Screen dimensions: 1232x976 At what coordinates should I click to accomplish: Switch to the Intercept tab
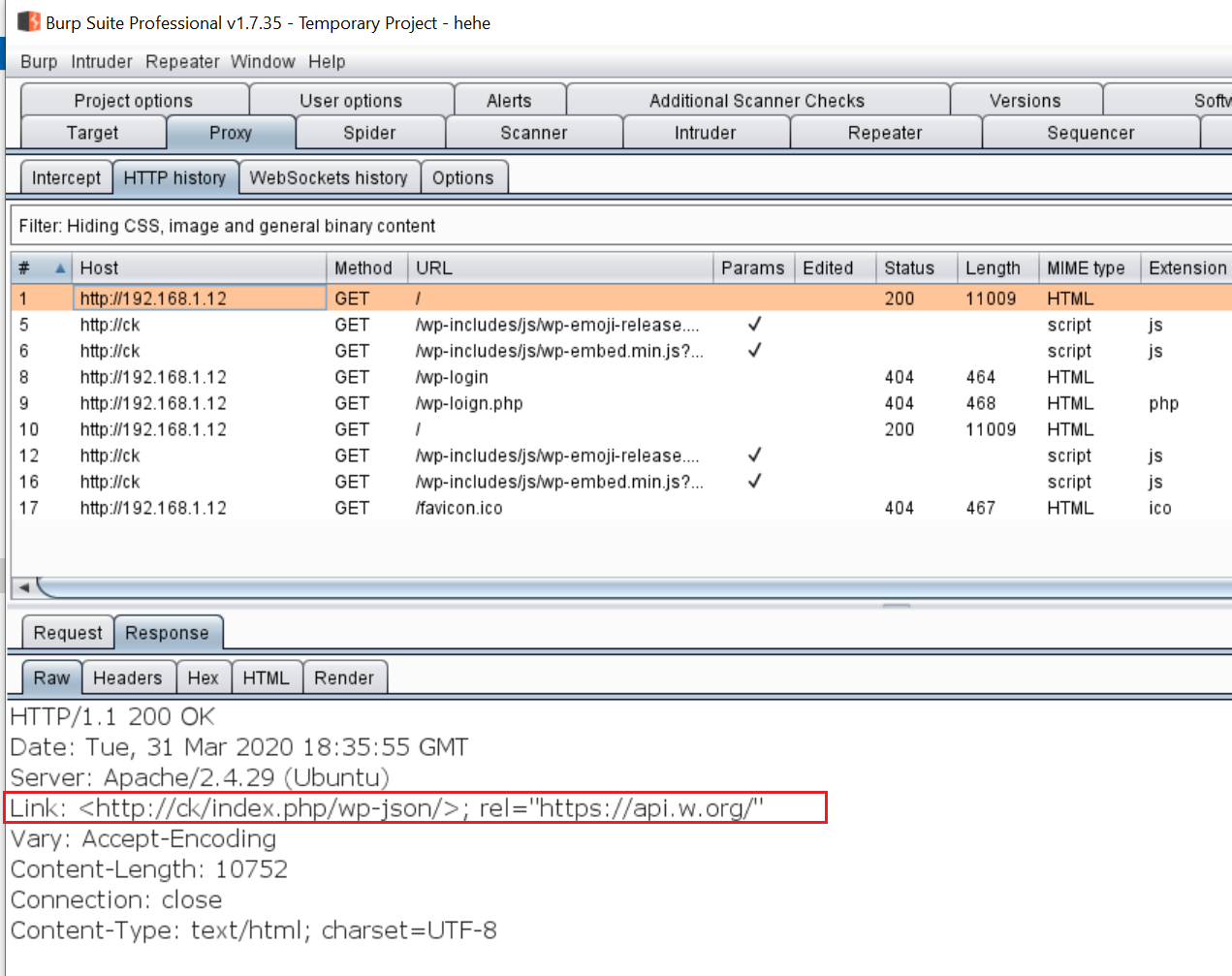click(66, 178)
